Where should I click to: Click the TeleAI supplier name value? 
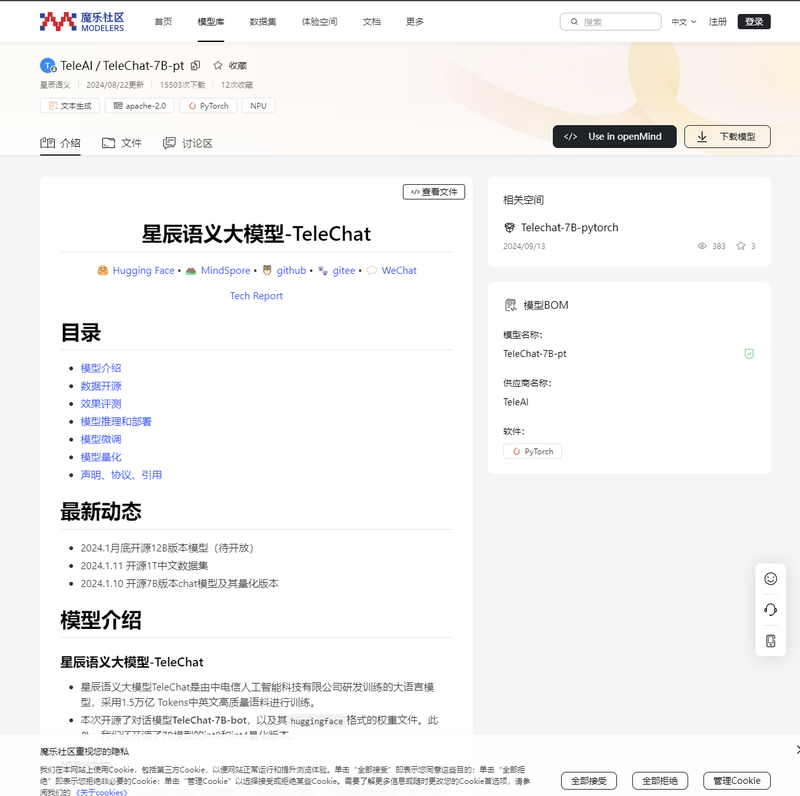pyautogui.click(x=516, y=402)
